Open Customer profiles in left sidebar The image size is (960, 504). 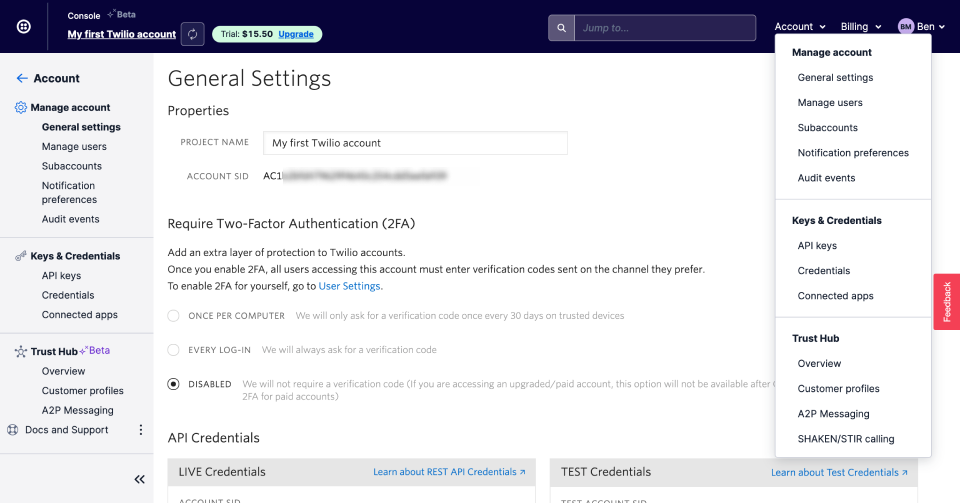(x=83, y=391)
